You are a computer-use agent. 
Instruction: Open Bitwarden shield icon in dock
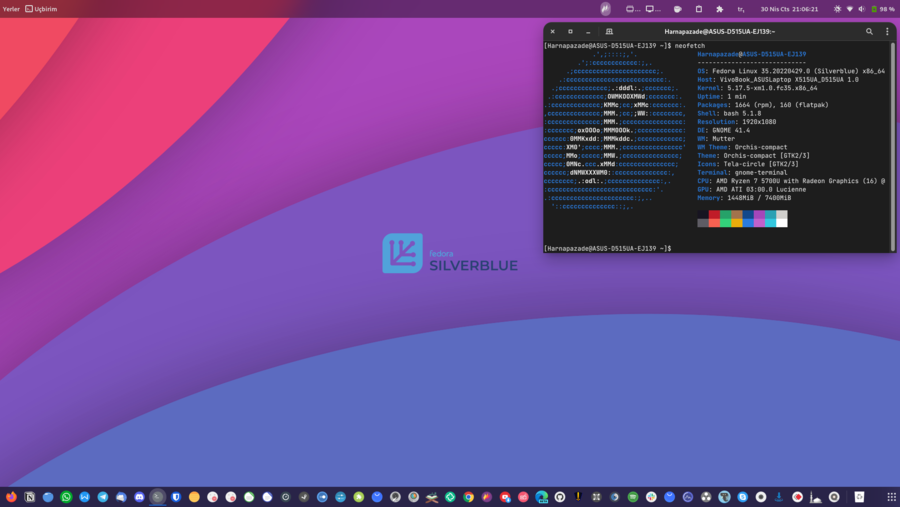tap(176, 497)
